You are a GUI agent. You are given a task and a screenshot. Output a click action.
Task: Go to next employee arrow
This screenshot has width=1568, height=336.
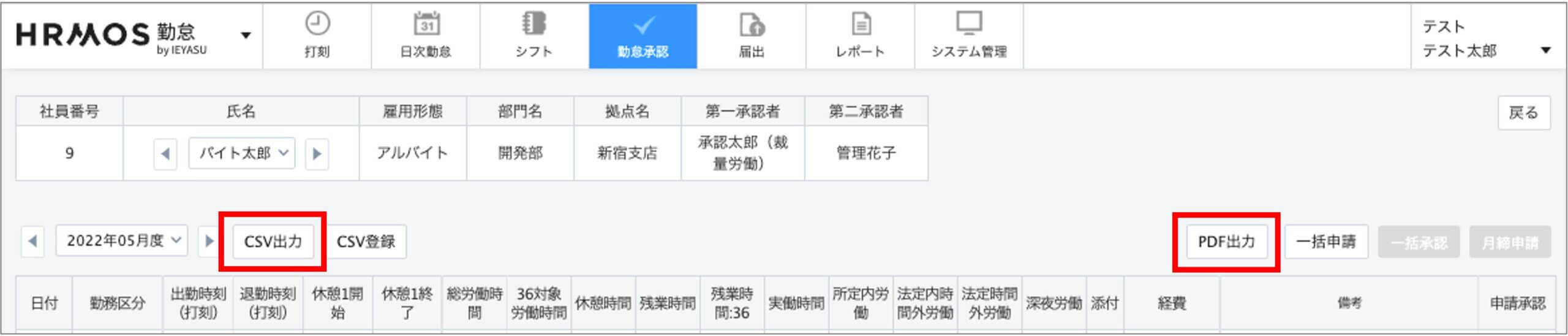click(x=317, y=153)
